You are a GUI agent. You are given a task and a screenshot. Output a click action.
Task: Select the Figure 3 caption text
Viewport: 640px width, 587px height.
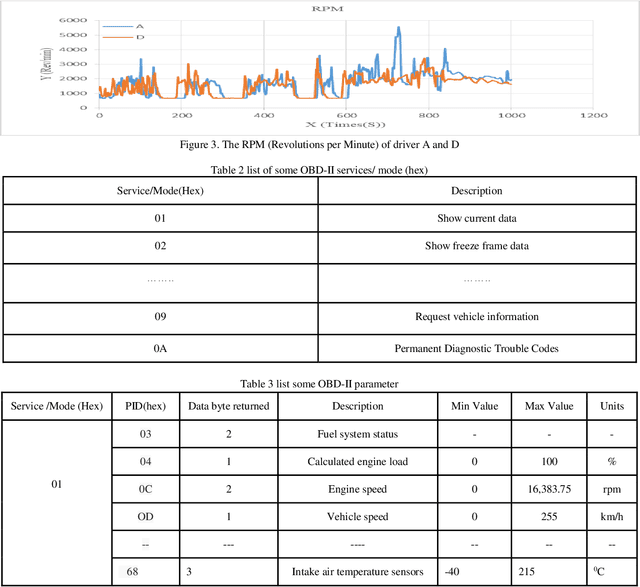319,143
